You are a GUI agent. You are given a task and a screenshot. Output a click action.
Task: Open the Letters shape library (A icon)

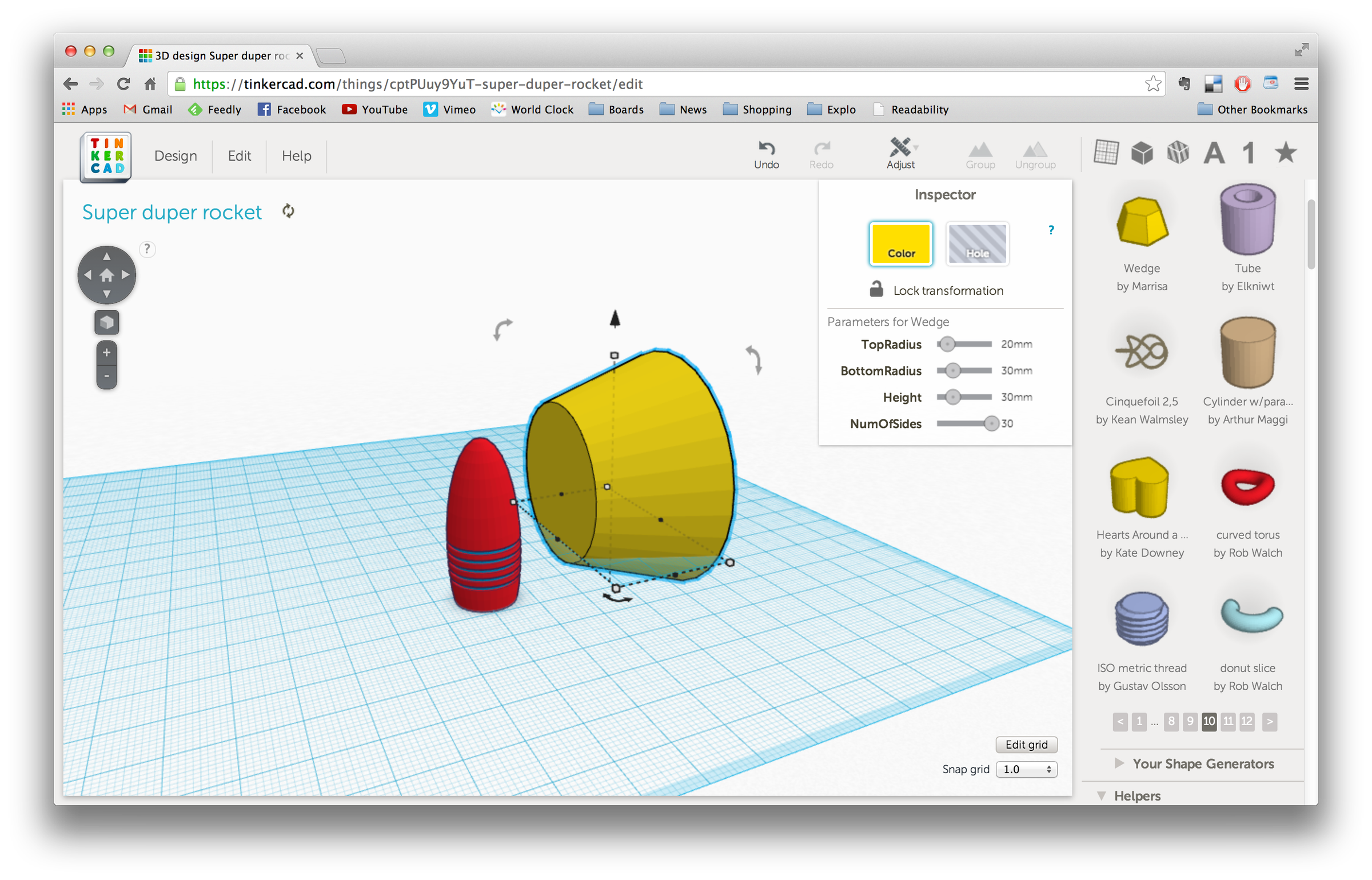[1214, 153]
